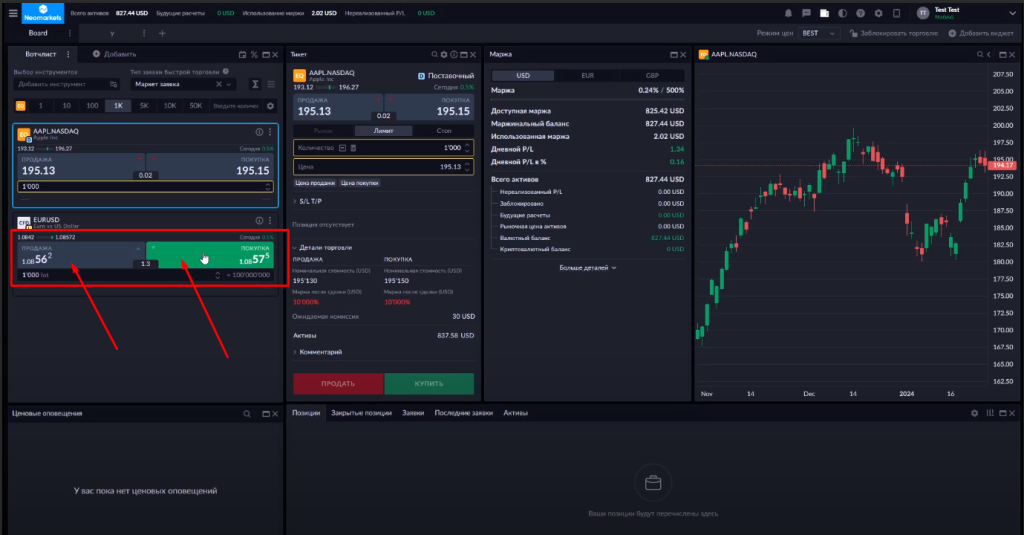The image size is (1024, 535).
Task: Open the BEST price mode dropdown
Action: click(819, 33)
